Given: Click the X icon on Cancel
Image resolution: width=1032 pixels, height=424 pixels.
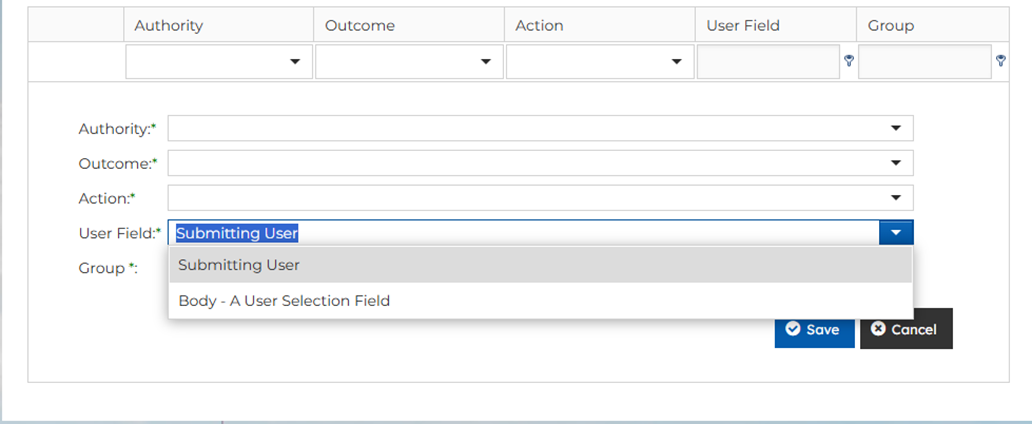Looking at the screenshot, I should pyautogui.click(x=879, y=329).
